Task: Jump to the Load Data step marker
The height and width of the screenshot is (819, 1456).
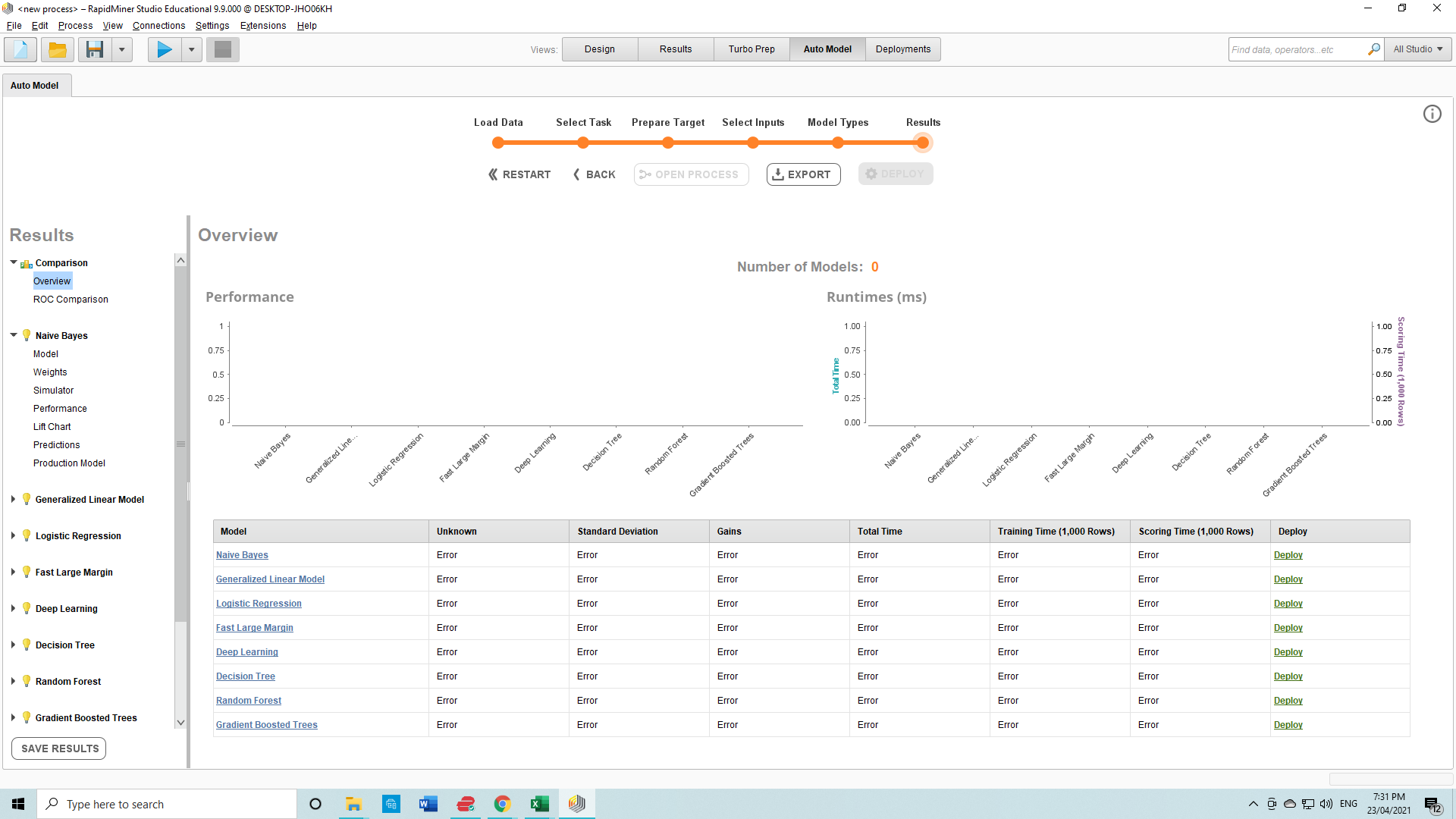Action: [498, 143]
